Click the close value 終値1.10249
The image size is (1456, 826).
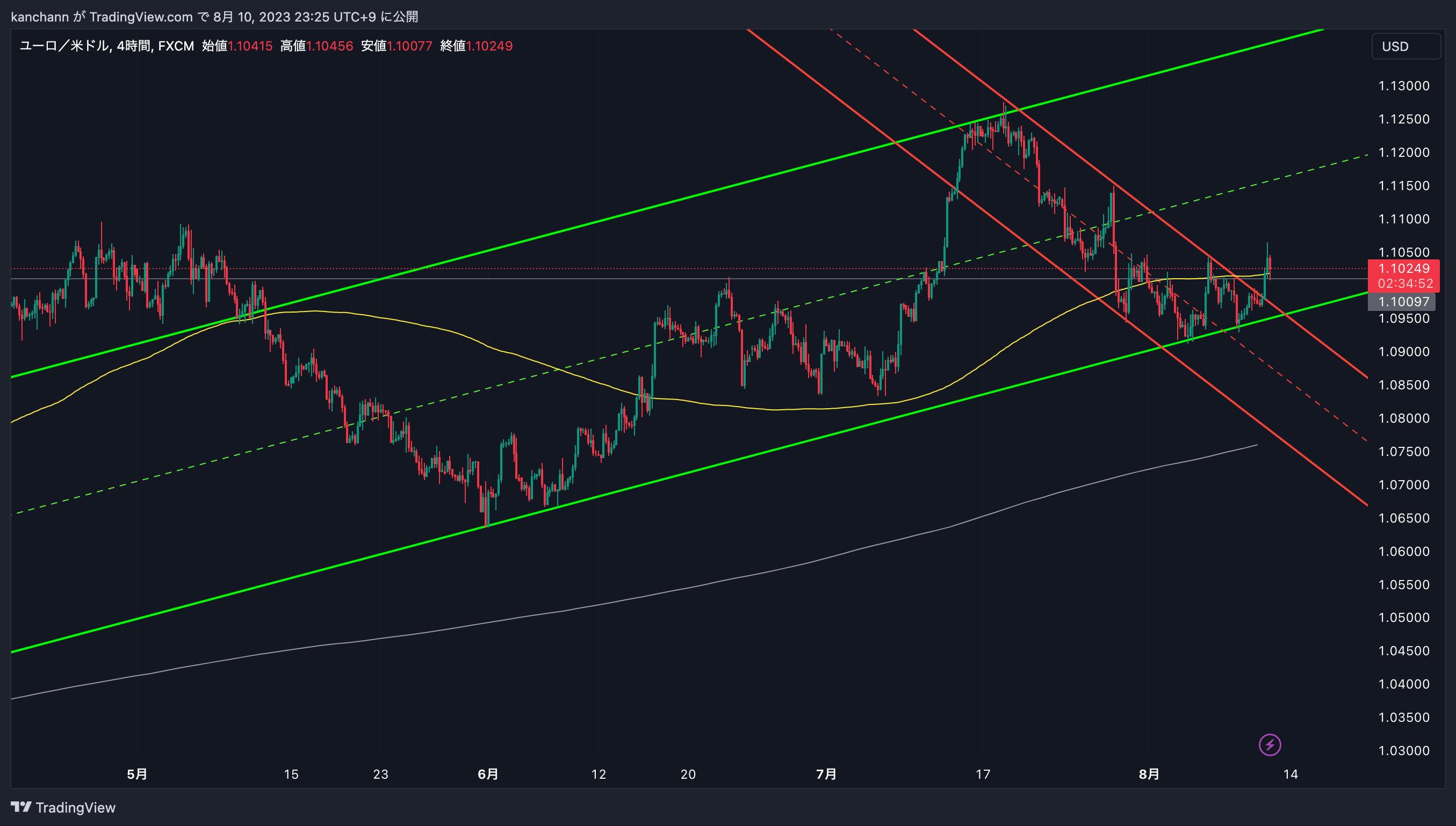click(476, 46)
